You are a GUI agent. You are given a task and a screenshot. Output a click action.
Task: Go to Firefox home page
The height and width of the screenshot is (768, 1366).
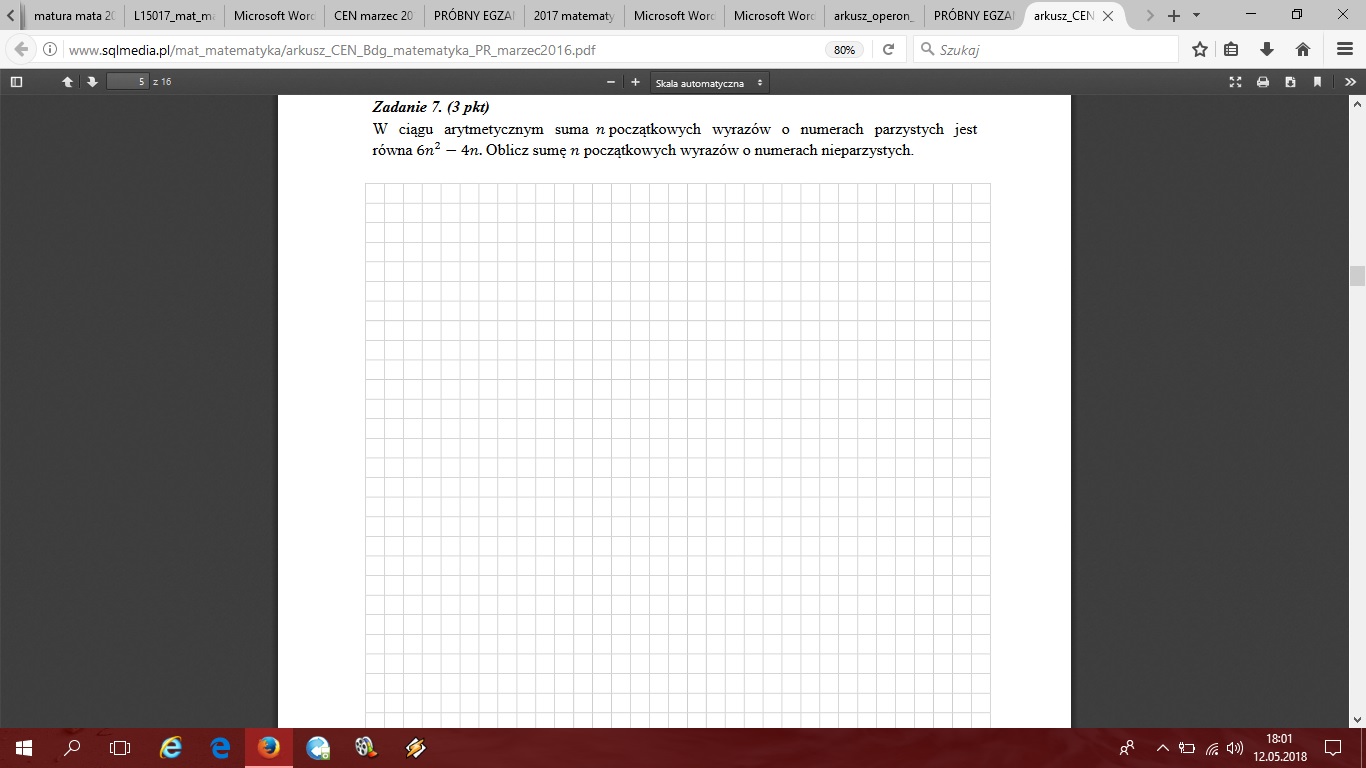coord(1303,49)
